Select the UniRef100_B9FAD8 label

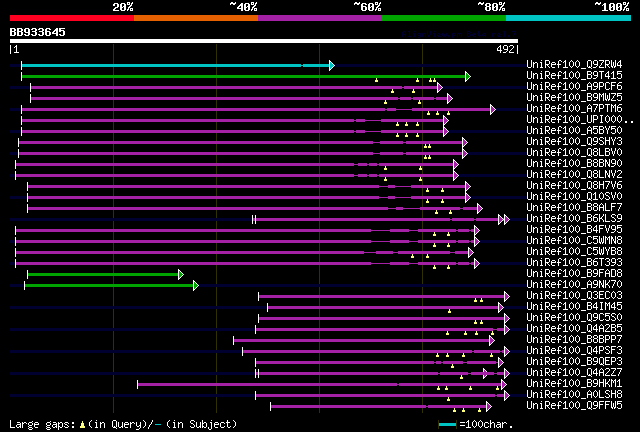(x=574, y=274)
